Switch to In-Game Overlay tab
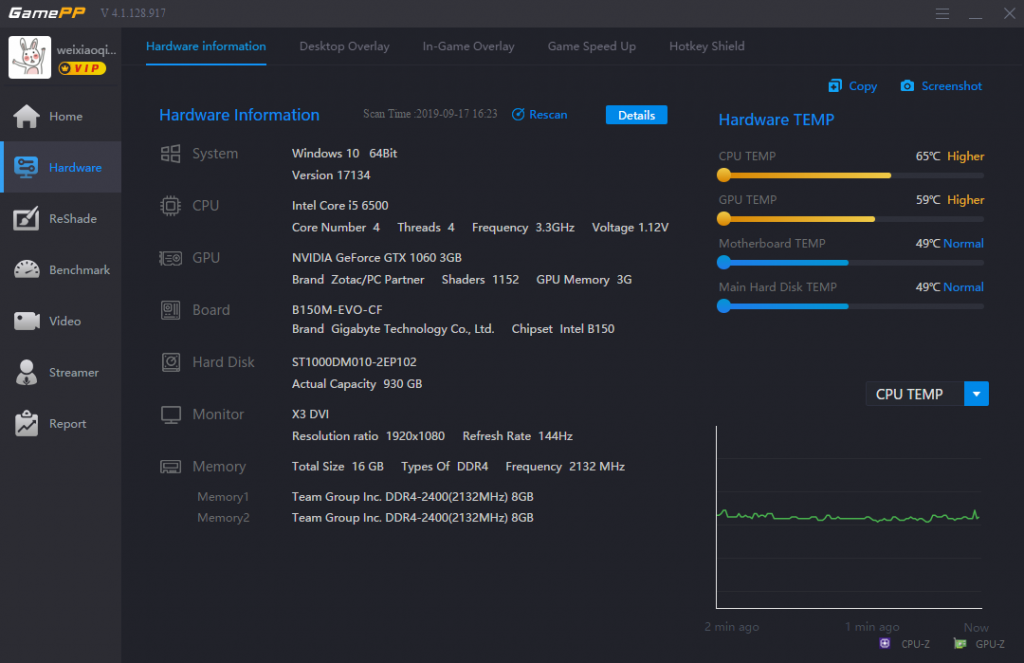Image resolution: width=1024 pixels, height=663 pixels. [x=468, y=46]
